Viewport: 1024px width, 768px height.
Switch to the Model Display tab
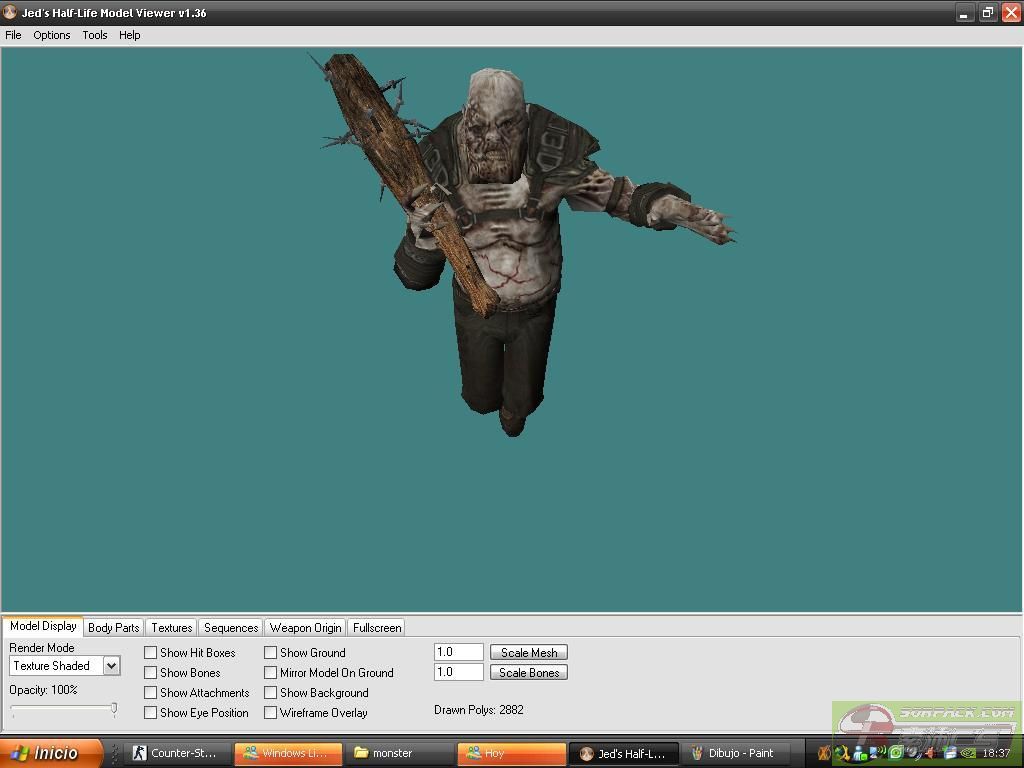(x=43, y=626)
